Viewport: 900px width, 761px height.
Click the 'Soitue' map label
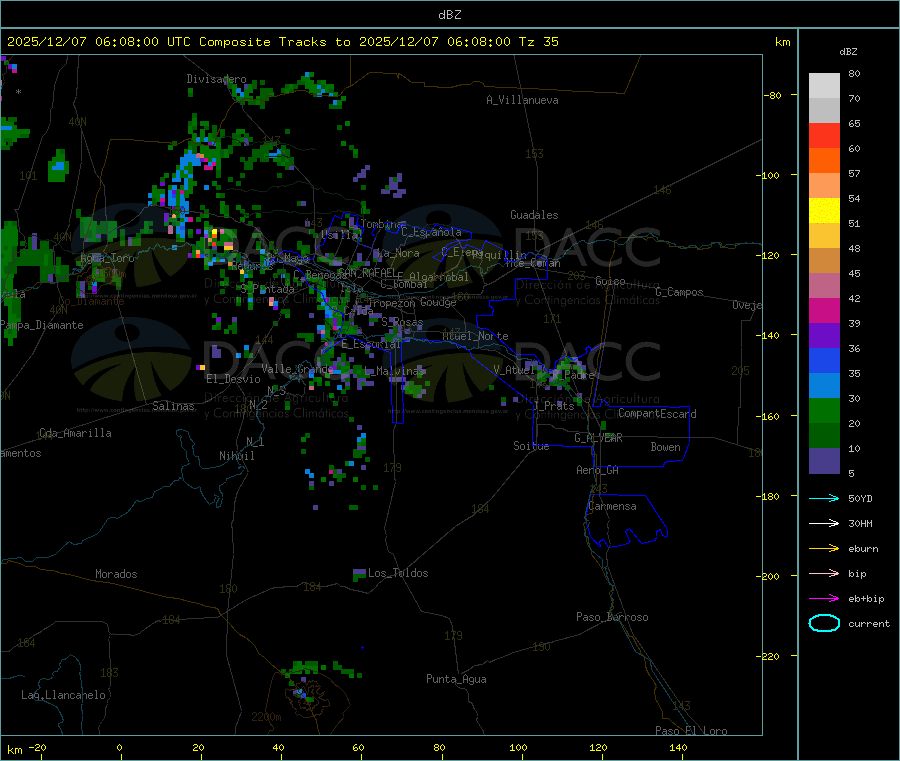pos(531,445)
